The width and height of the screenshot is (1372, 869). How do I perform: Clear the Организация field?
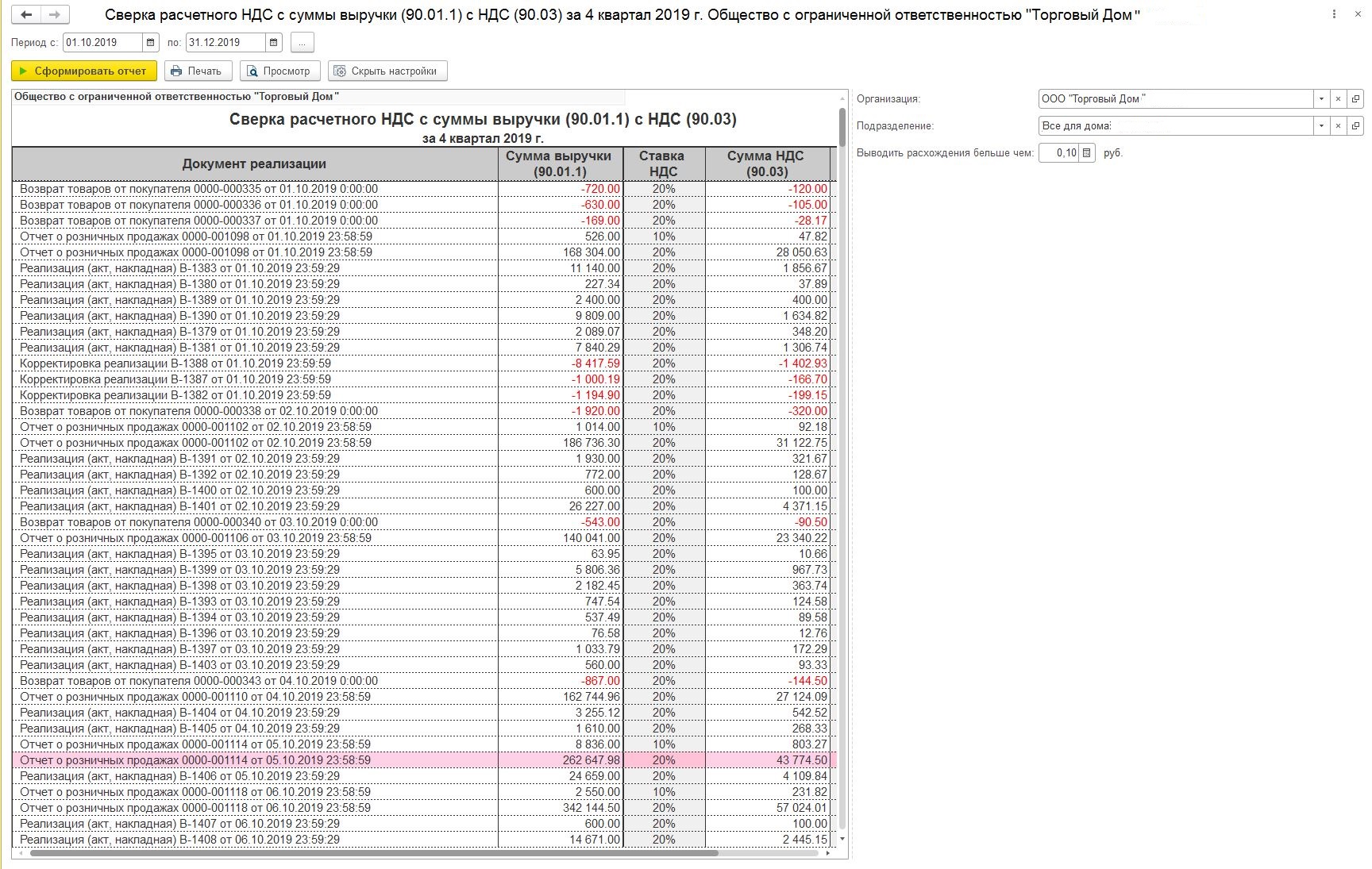tap(1338, 99)
